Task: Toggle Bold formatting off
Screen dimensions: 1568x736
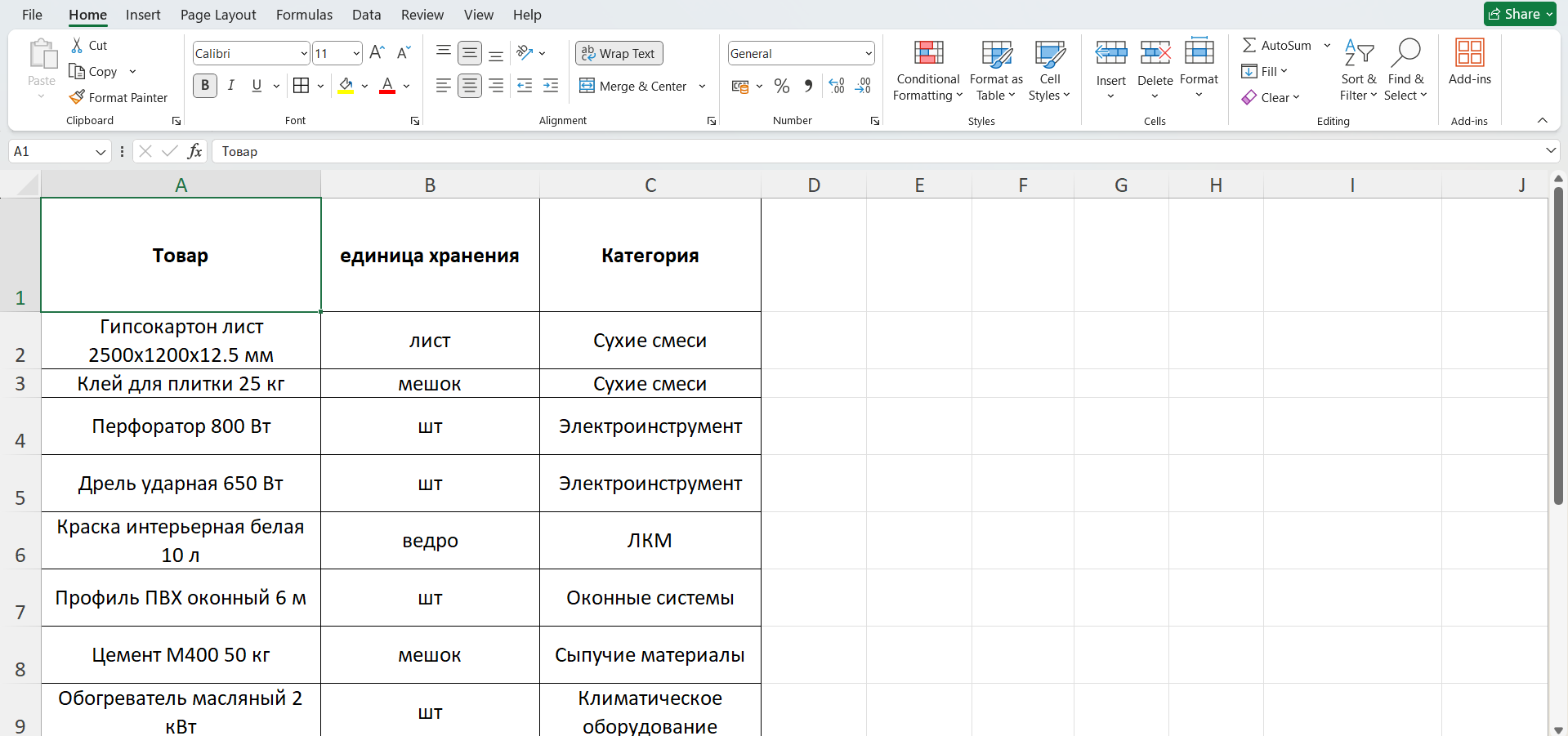Action: 205,86
